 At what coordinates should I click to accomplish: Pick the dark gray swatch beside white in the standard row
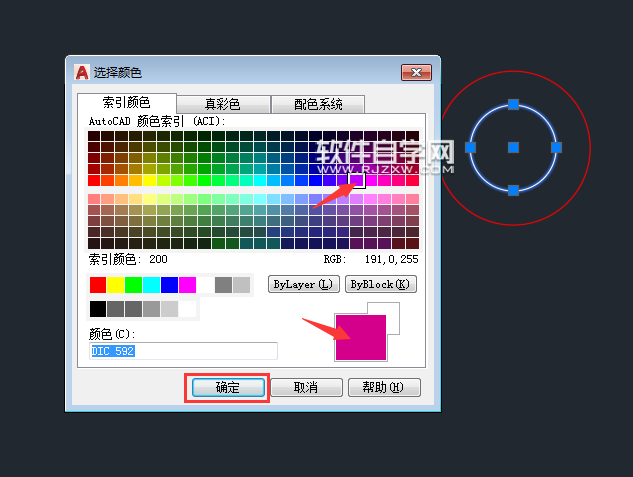coord(223,285)
